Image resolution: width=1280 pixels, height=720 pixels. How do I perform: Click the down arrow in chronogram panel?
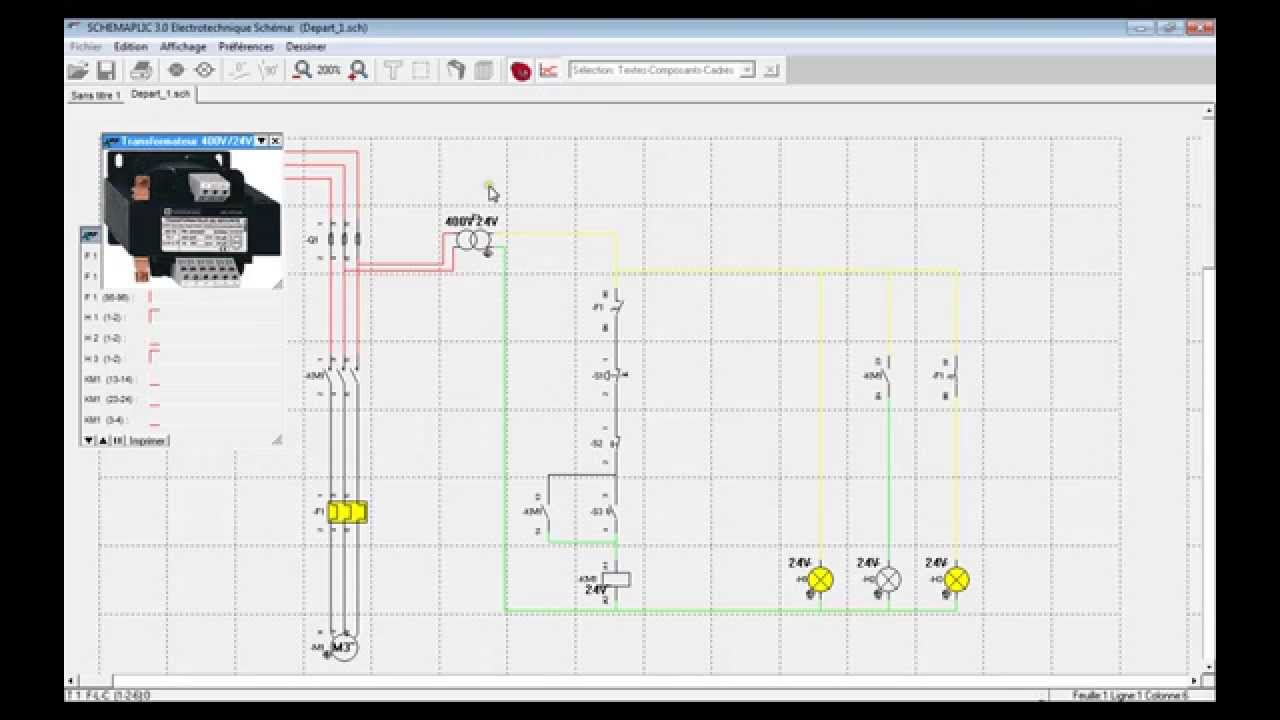click(x=88, y=440)
